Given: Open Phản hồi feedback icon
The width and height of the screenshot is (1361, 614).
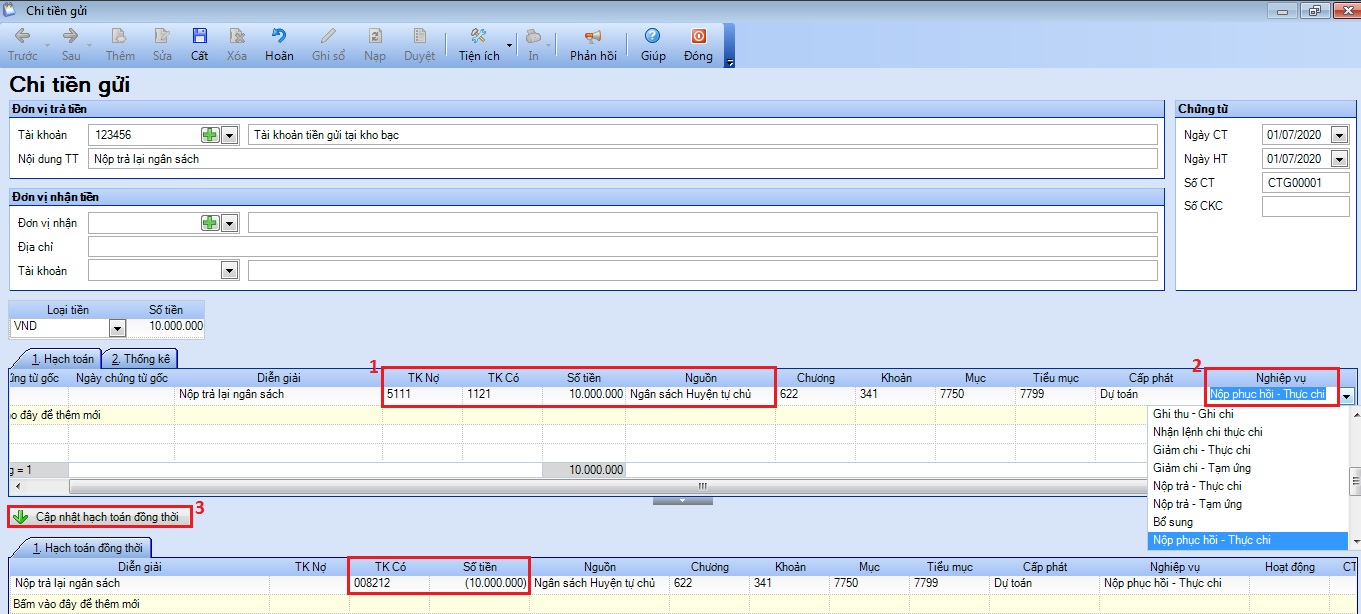Looking at the screenshot, I should [593, 37].
